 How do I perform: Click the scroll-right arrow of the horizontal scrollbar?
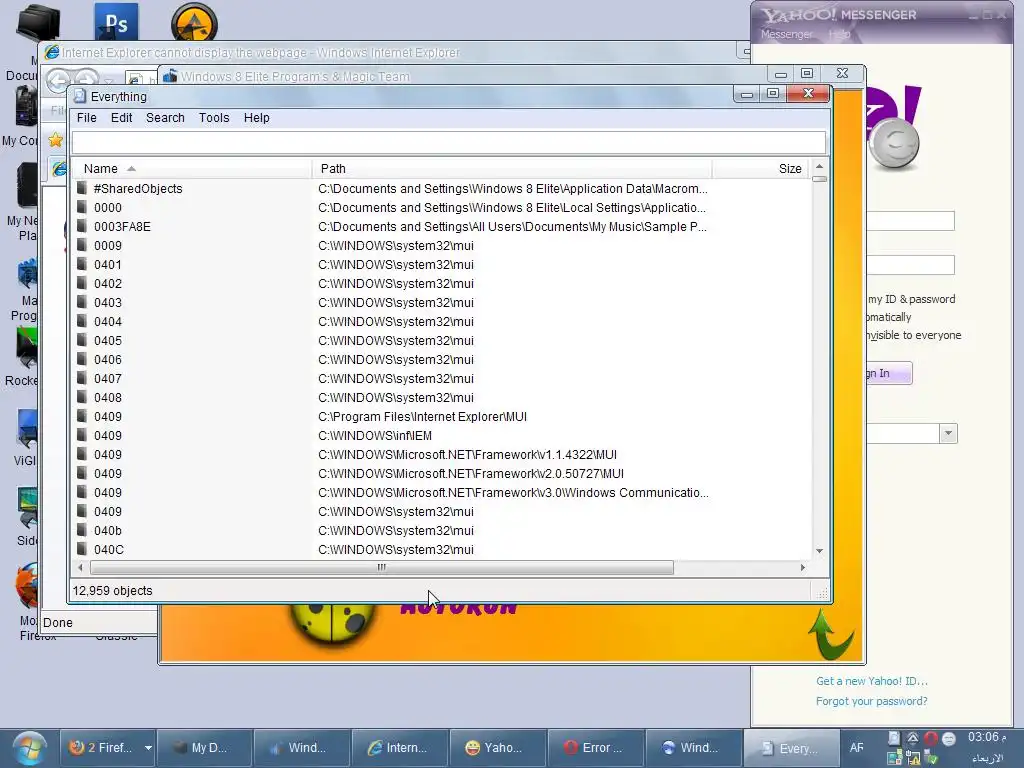coord(803,568)
